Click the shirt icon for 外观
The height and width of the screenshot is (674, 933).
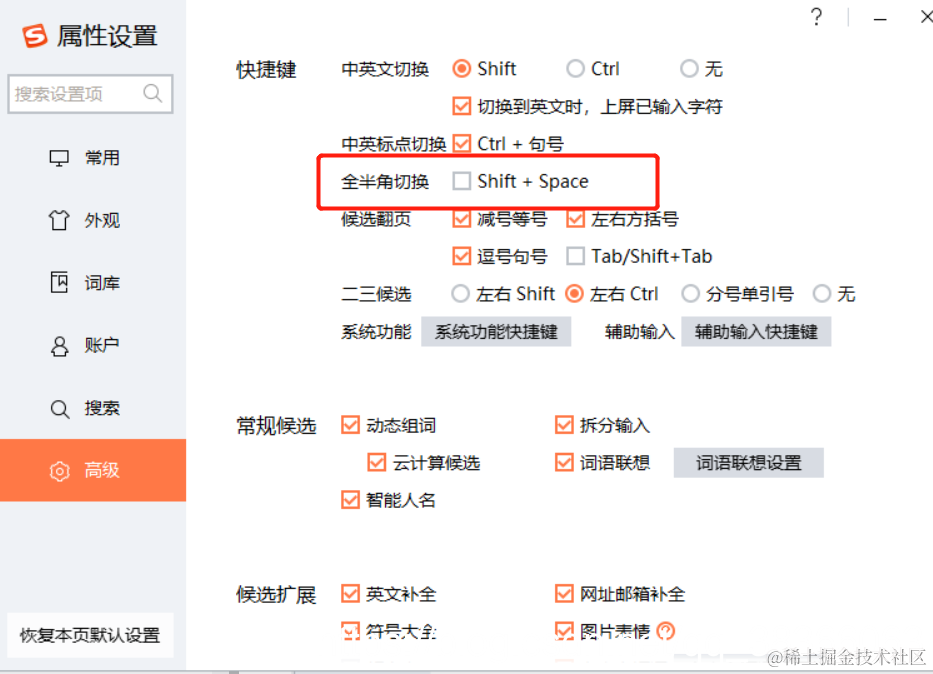pyautogui.click(x=59, y=220)
